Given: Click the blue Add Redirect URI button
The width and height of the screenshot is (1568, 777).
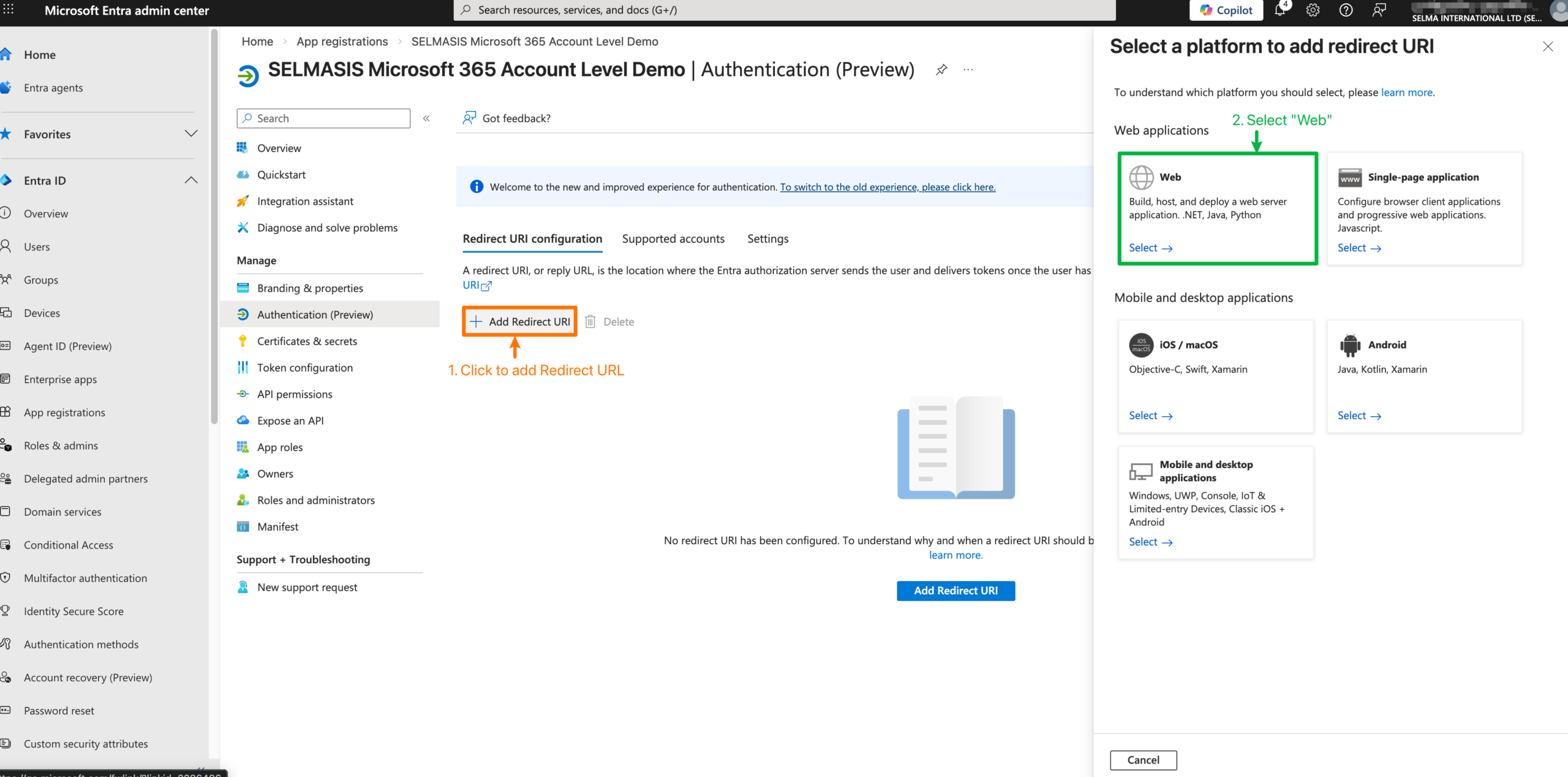Looking at the screenshot, I should (956, 591).
